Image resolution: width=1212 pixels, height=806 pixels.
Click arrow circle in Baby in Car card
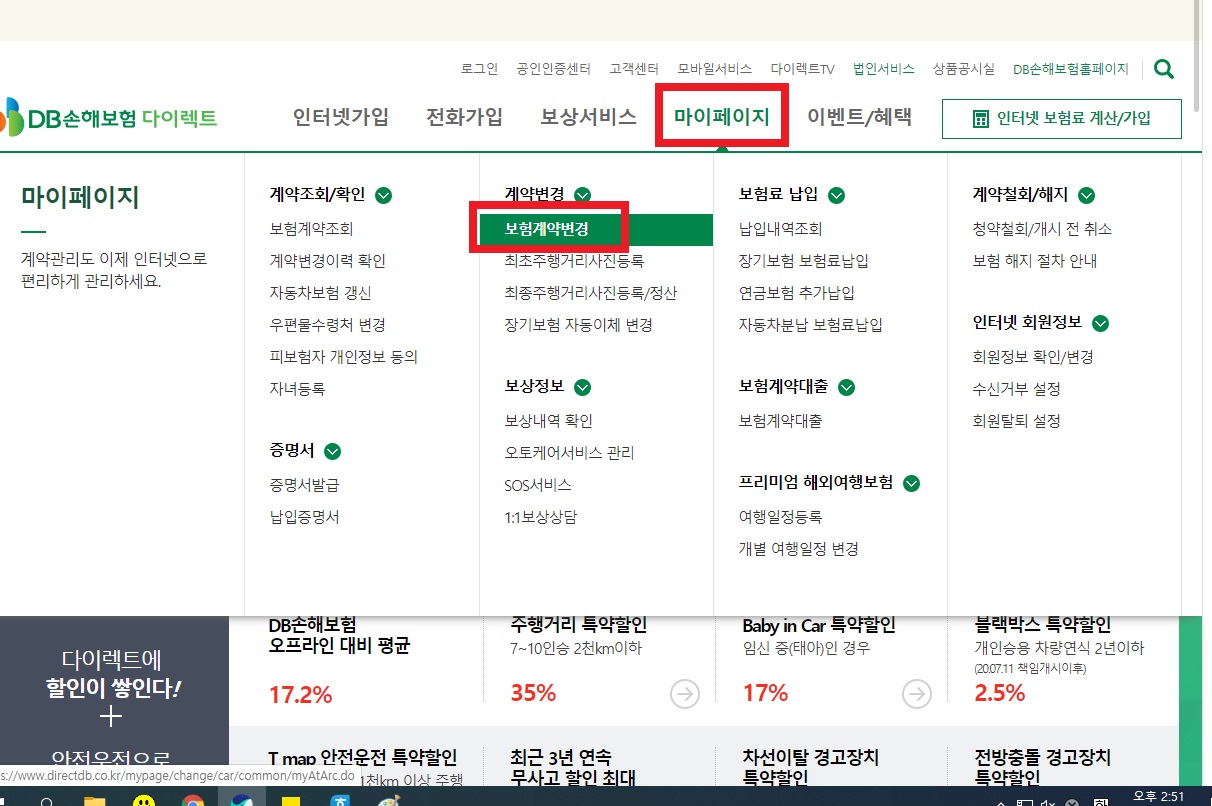click(x=917, y=694)
